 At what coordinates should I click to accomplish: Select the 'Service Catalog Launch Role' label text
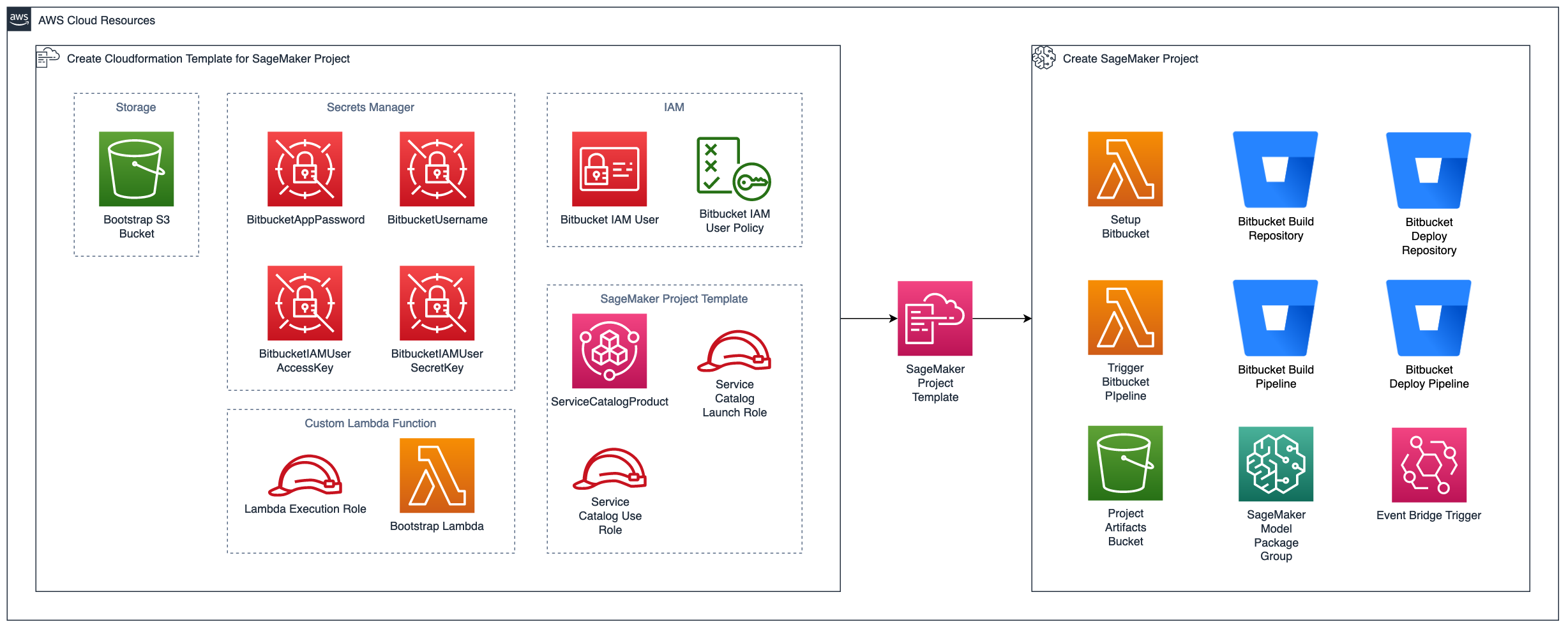[735, 398]
